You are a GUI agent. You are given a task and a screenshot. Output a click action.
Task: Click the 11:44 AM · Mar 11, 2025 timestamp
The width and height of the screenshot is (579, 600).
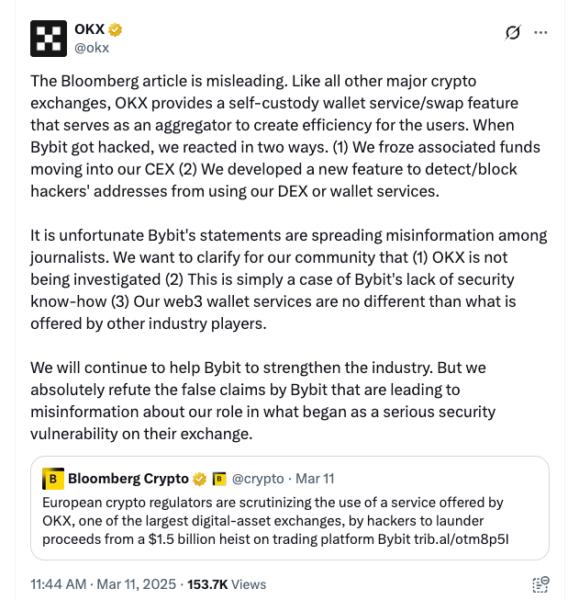[103, 584]
